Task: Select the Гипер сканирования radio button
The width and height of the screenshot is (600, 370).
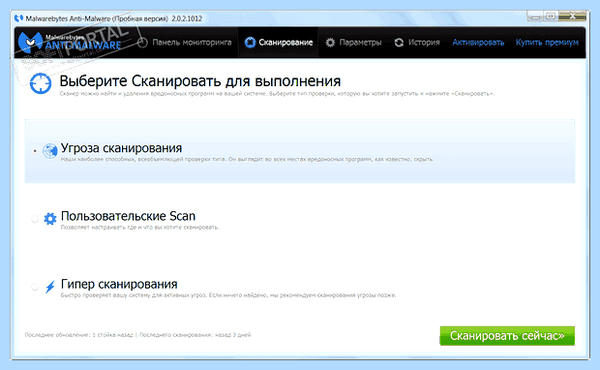Action: [x=35, y=287]
